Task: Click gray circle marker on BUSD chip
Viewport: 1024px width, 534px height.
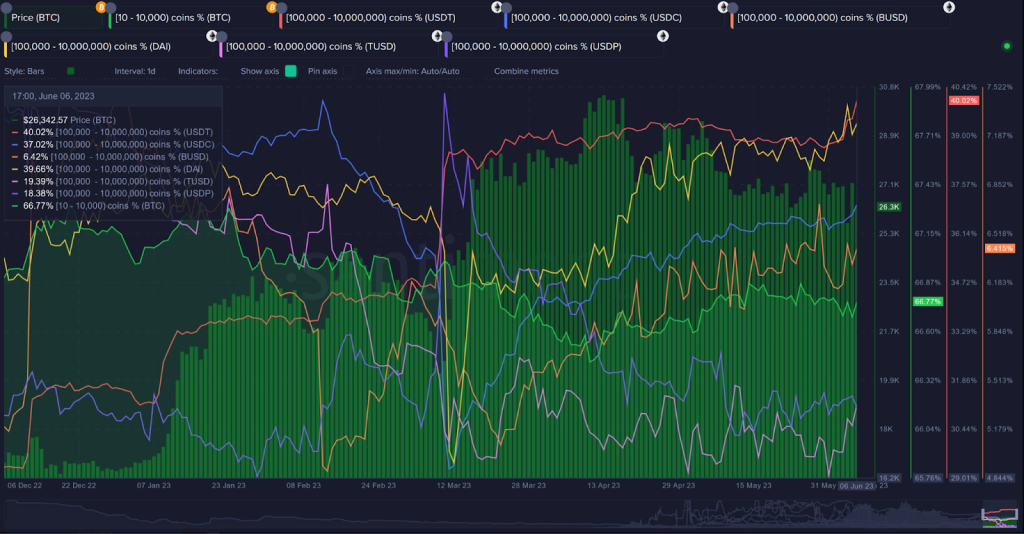Action: click(732, 8)
